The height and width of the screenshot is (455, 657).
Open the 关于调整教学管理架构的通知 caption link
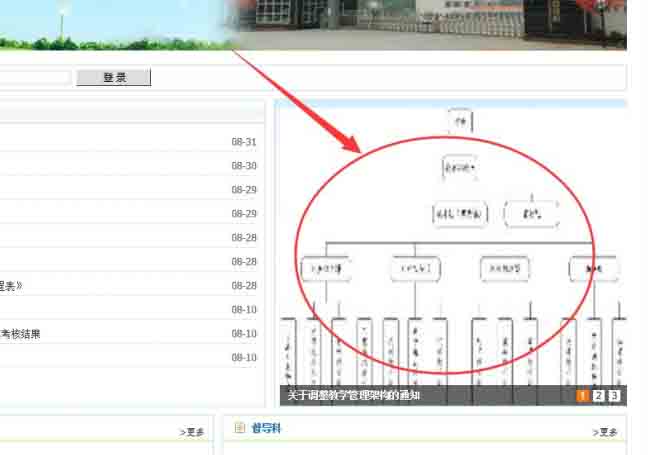tap(354, 396)
